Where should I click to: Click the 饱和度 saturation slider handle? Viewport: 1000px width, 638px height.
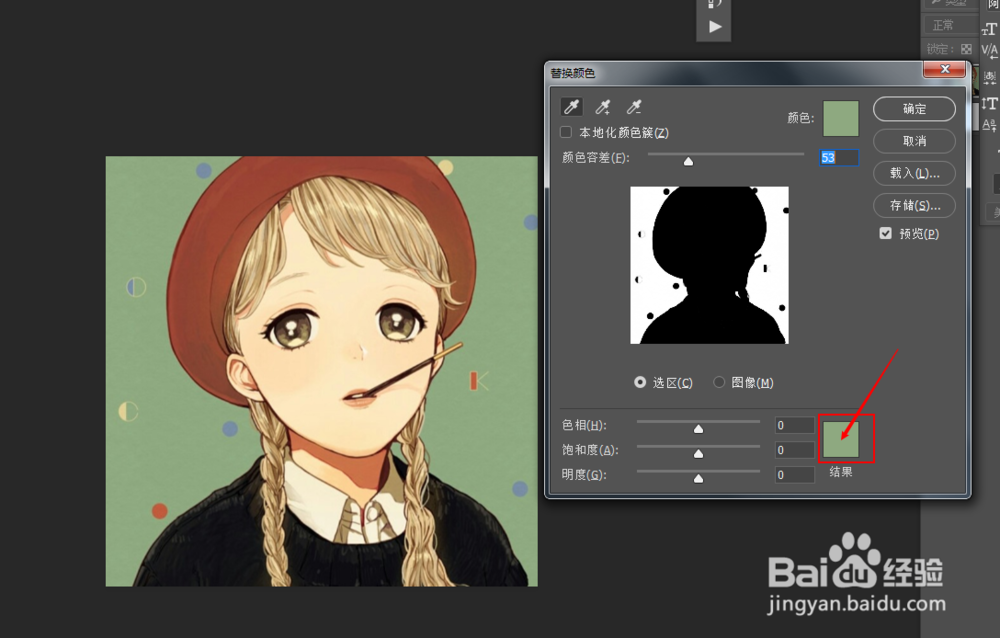coord(698,454)
